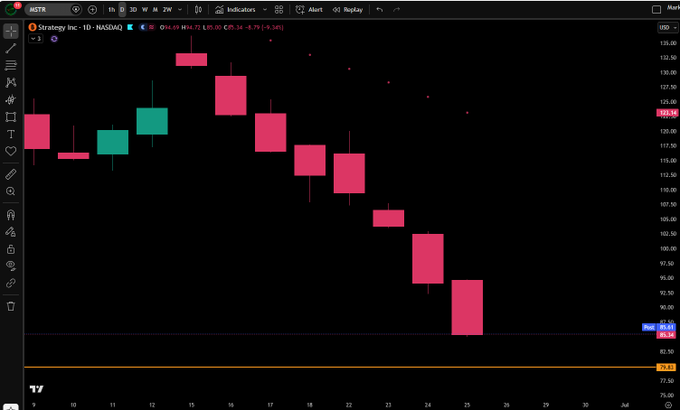Toggle magnet mode snapping
680x410 pixels.
(x=11, y=215)
